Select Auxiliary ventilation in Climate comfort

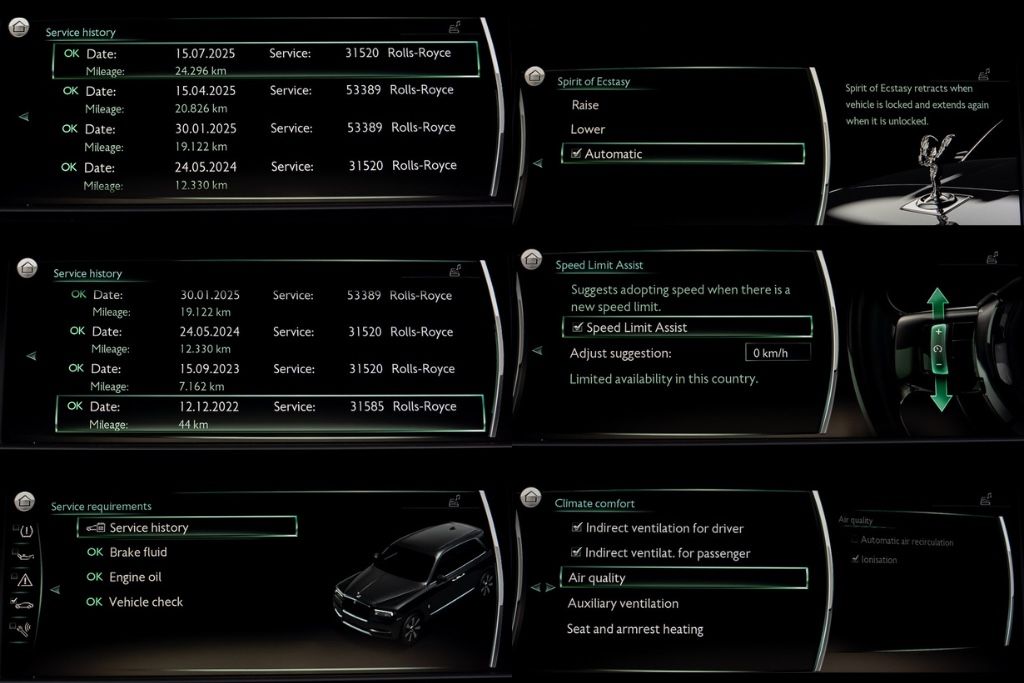pos(623,603)
